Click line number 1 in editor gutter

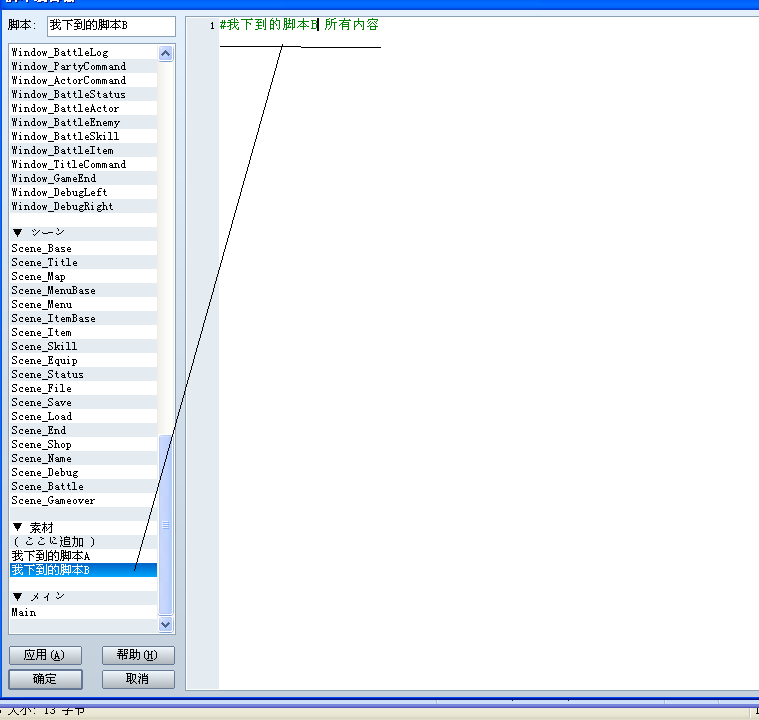coord(212,26)
